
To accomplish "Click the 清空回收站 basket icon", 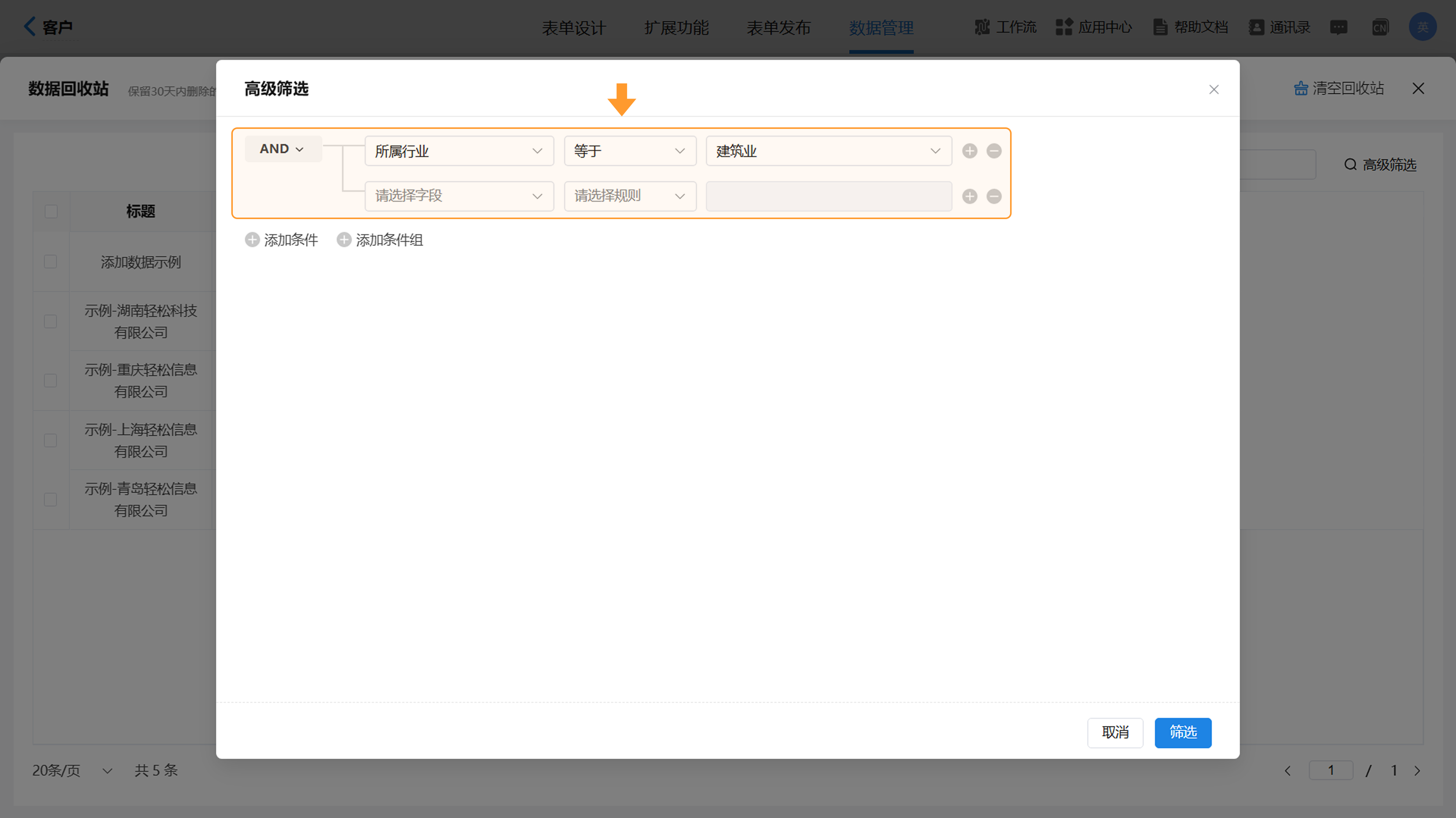I will pyautogui.click(x=1301, y=88).
